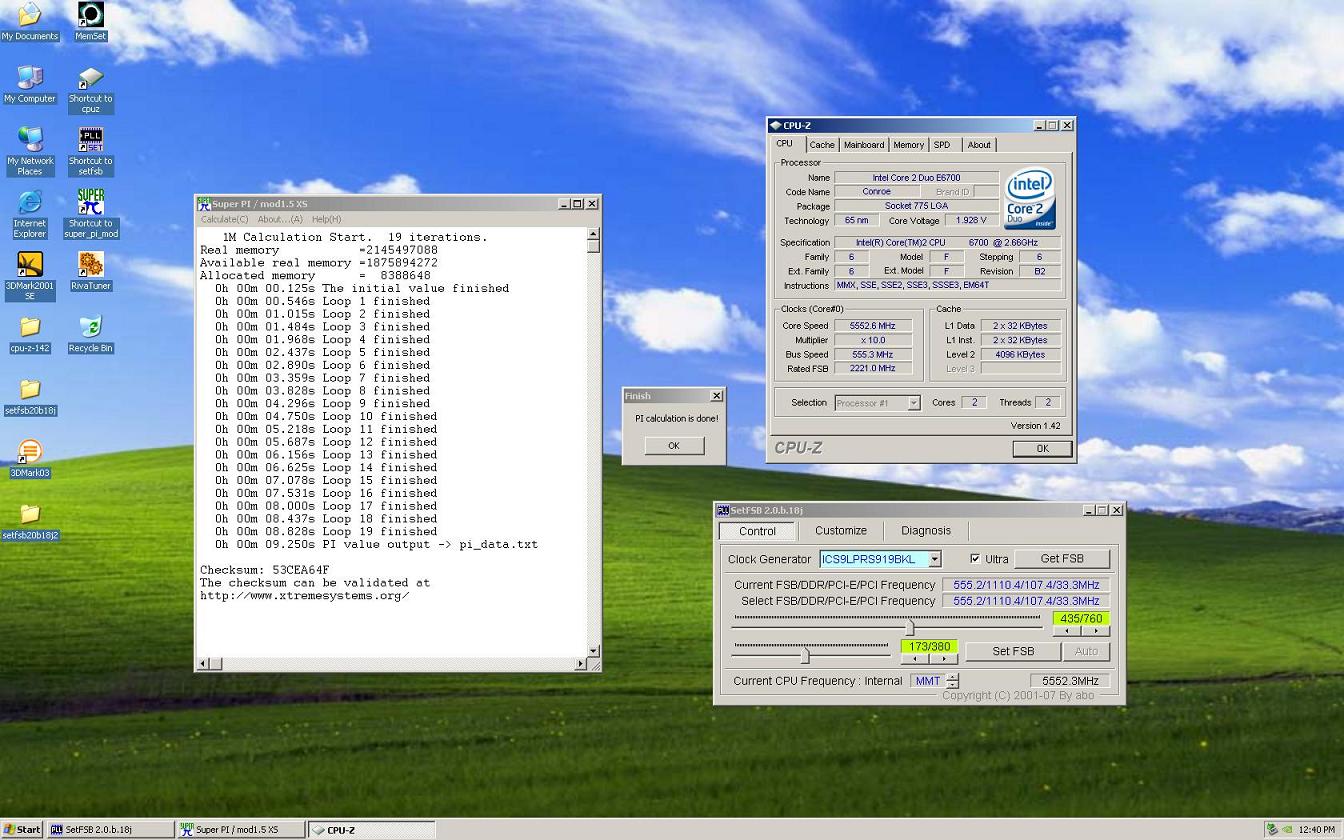Open the Recycle Bin
The width and height of the screenshot is (1344, 840).
pyautogui.click(x=90, y=328)
